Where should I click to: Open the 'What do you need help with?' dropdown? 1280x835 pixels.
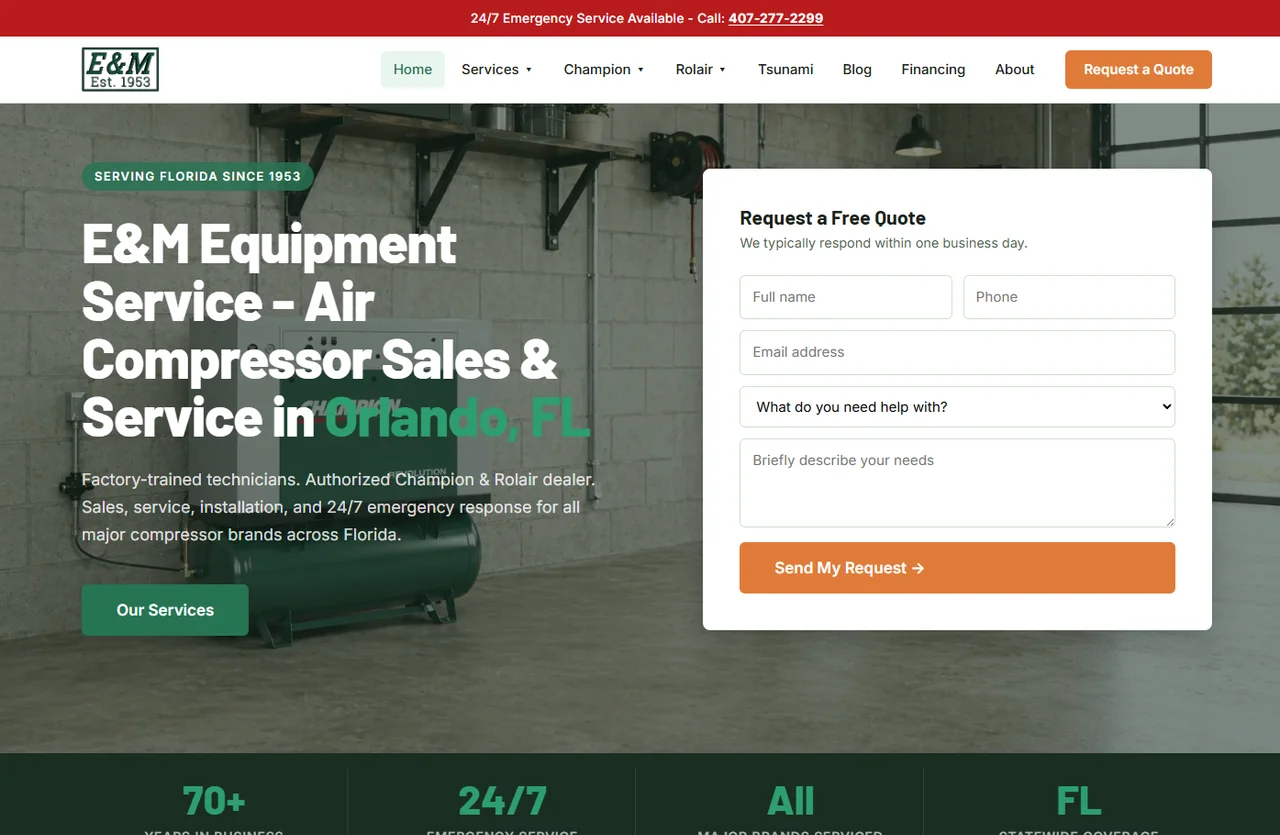coord(957,407)
